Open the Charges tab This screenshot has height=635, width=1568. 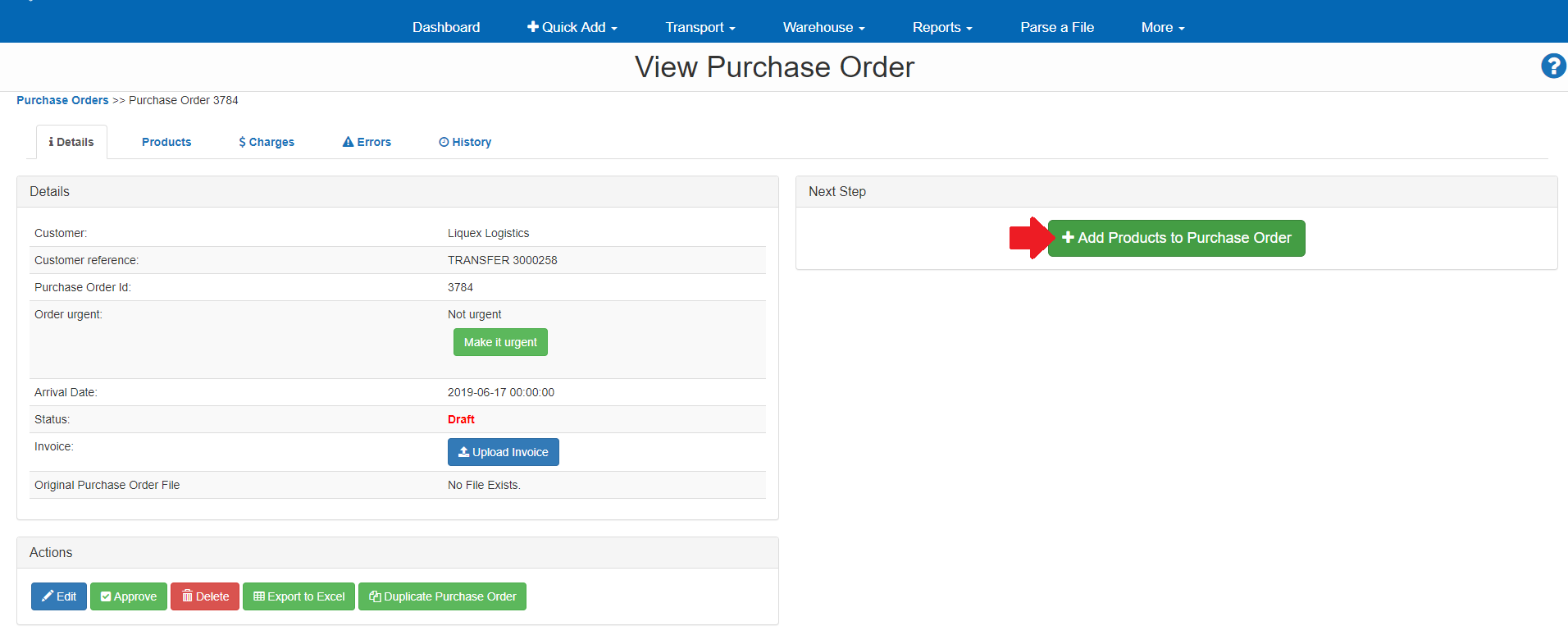pyautogui.click(x=267, y=142)
